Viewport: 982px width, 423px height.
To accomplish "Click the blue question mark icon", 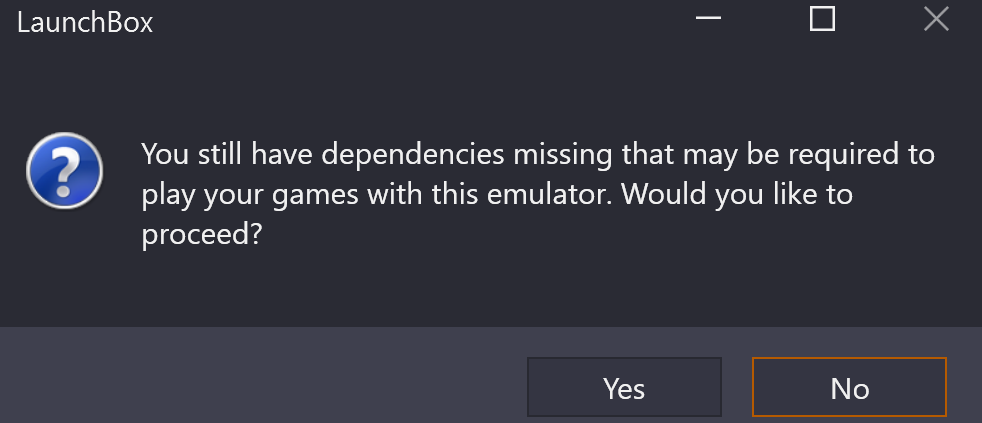I will coord(65,171).
